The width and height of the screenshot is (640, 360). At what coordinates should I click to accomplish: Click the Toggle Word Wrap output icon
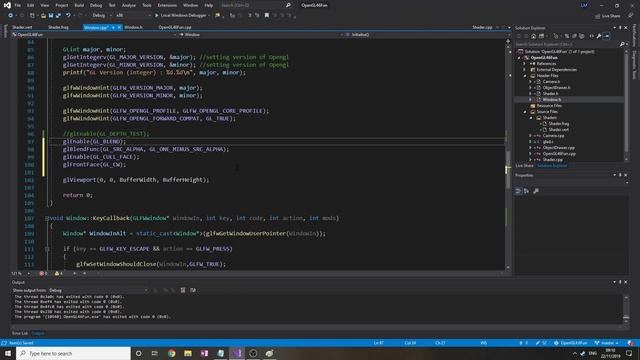(x=193, y=290)
